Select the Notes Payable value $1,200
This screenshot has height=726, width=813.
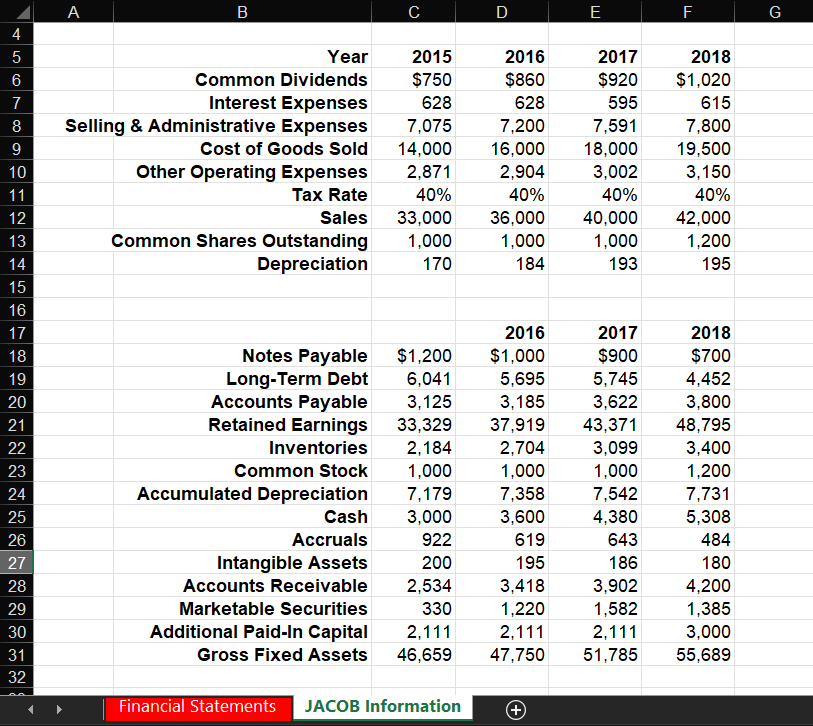(413, 356)
